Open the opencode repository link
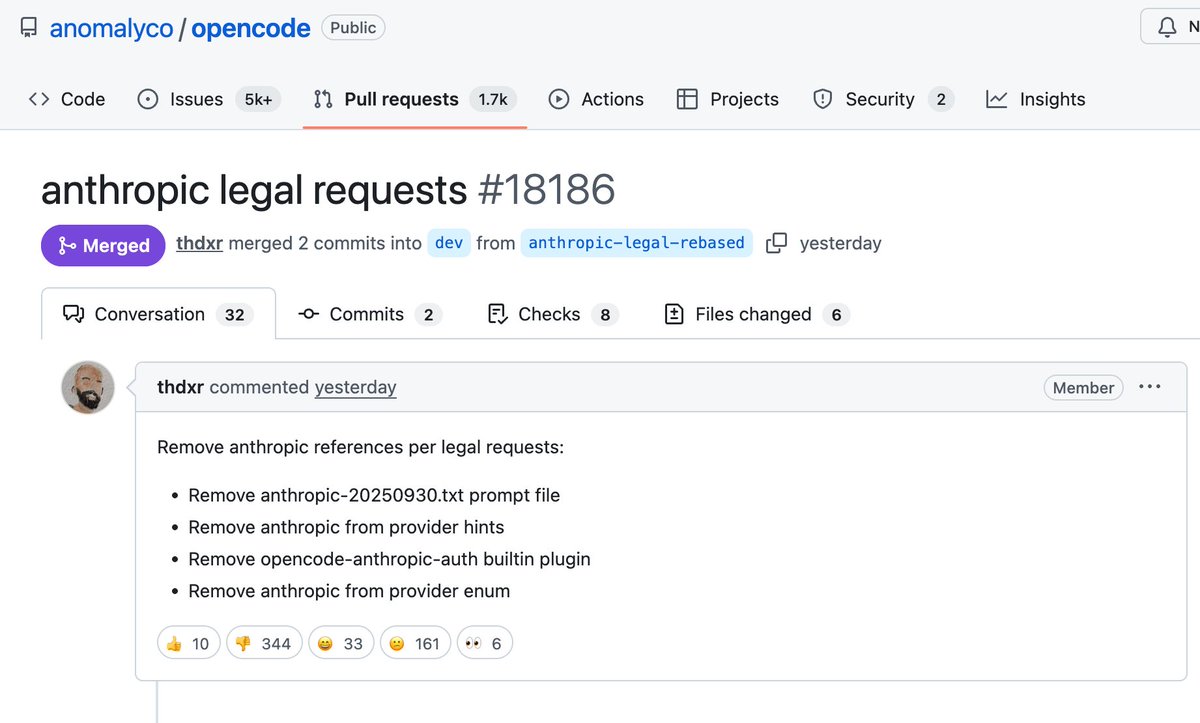Screen dimensions: 1200x723 pyautogui.click(x=251, y=28)
